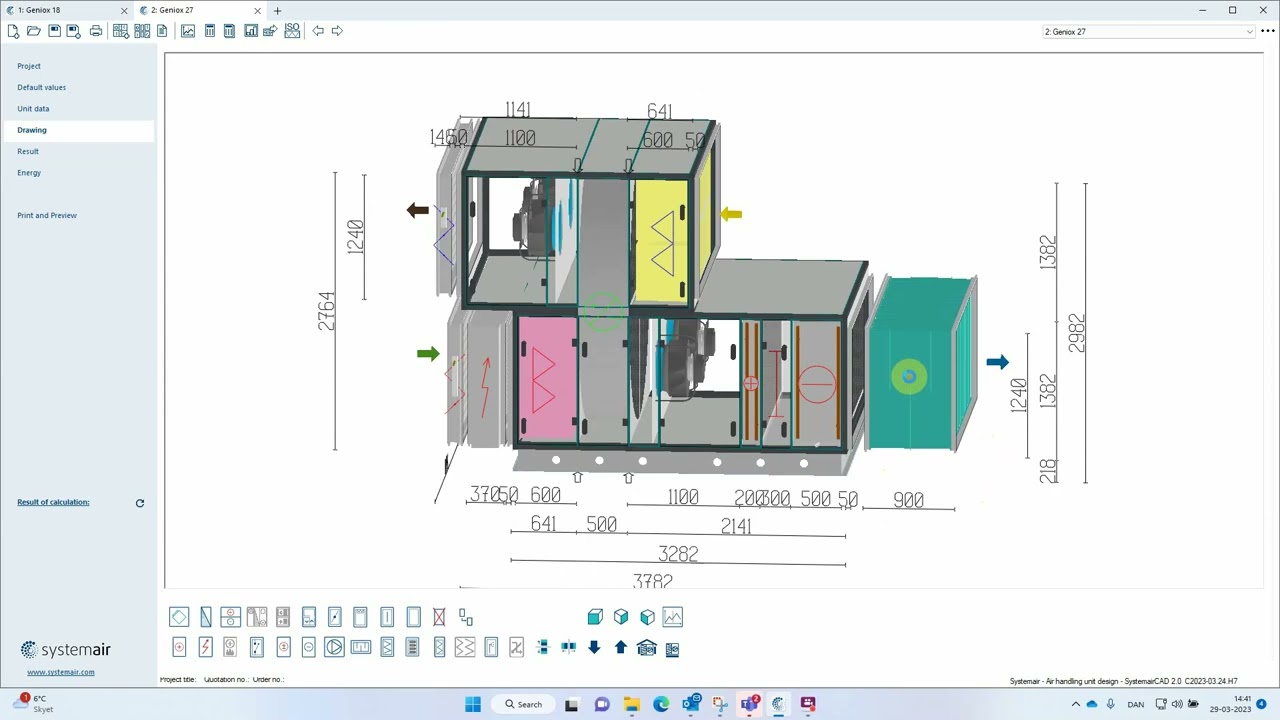Screen dimensions: 1280x720
Task: Open File Explorer from the taskbar
Action: (x=631, y=704)
